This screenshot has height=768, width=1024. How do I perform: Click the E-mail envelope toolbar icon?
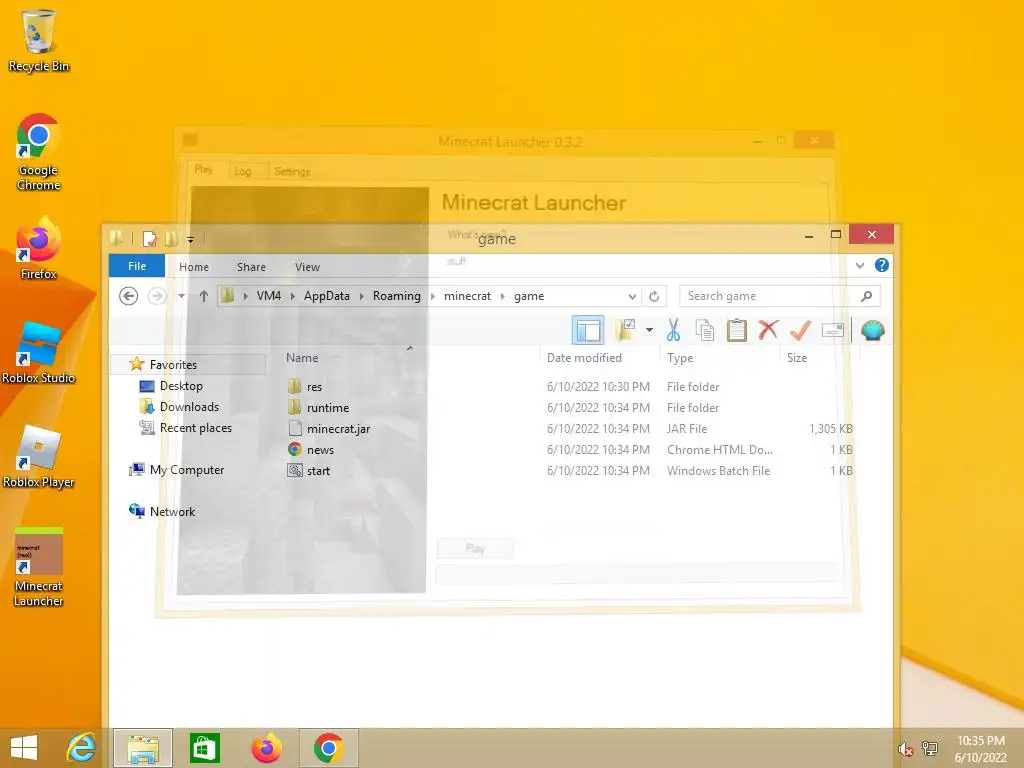[x=833, y=330]
